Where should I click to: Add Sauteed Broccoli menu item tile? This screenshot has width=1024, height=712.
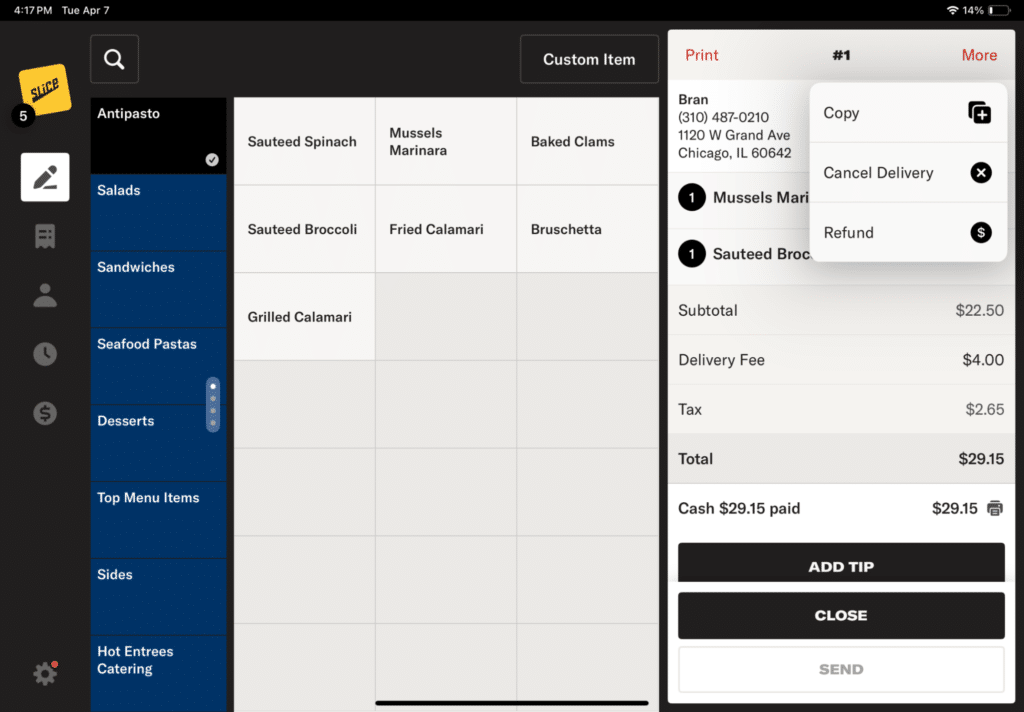pyautogui.click(x=304, y=229)
